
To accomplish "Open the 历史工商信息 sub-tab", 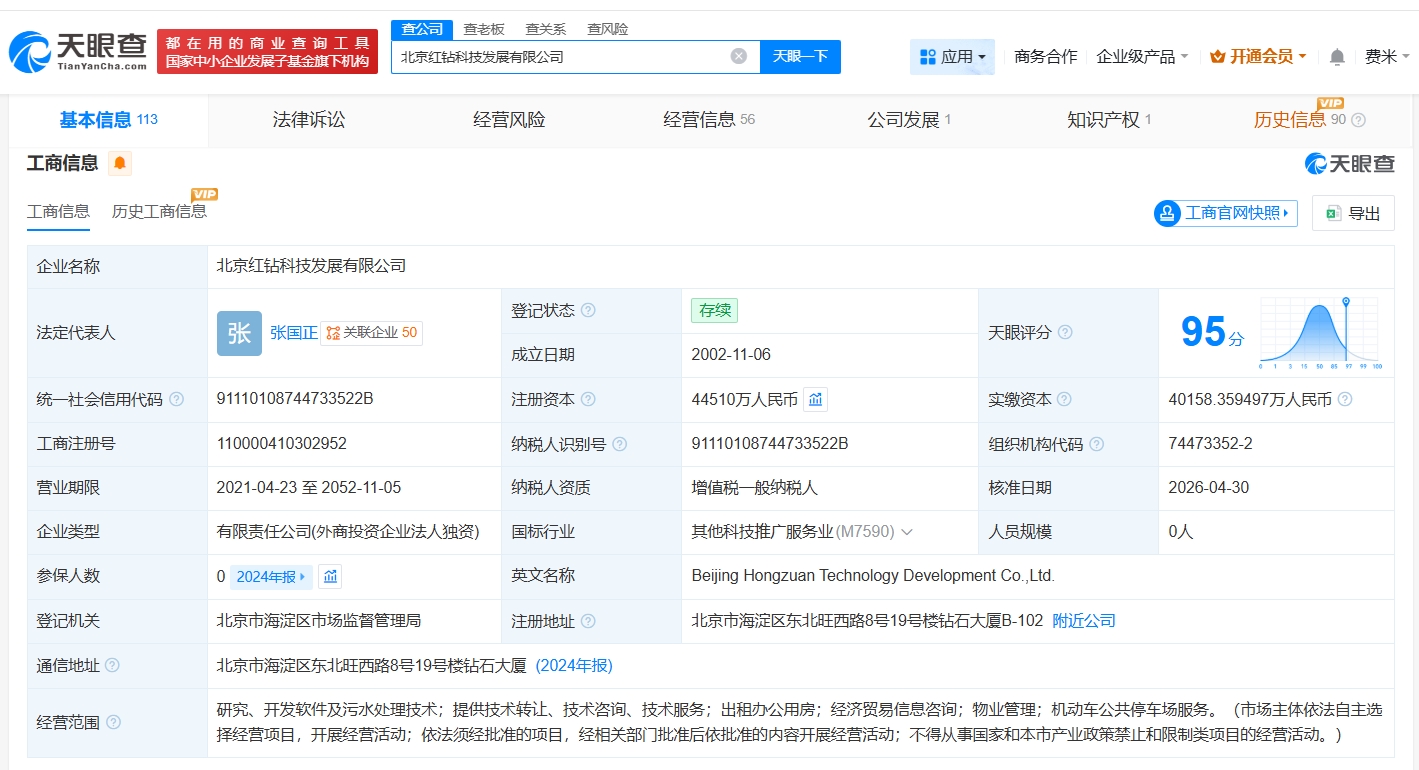I will click(160, 211).
